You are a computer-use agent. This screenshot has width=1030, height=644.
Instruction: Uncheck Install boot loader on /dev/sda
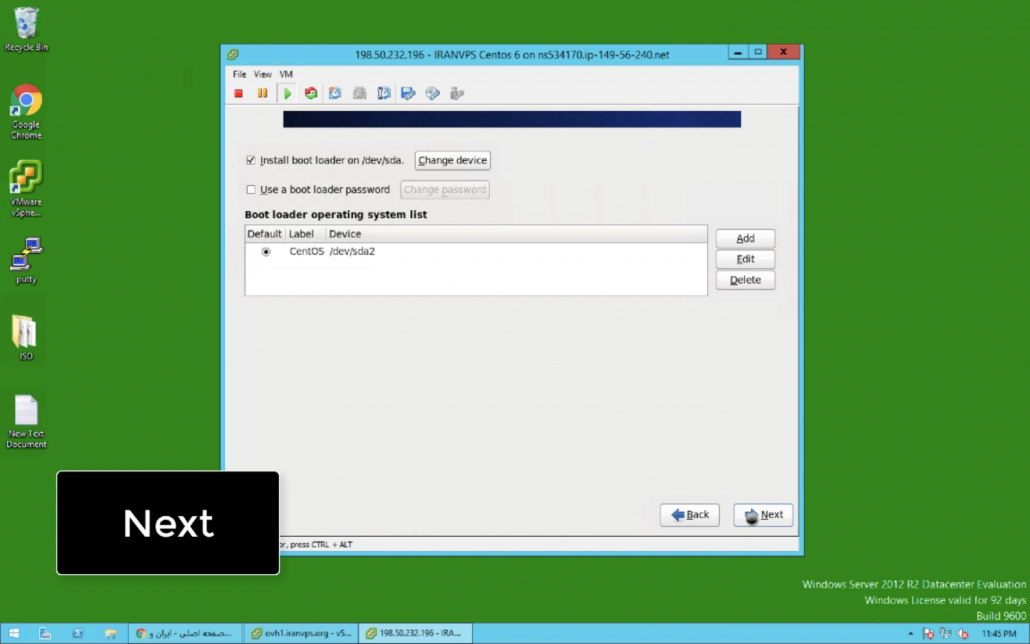point(251,160)
